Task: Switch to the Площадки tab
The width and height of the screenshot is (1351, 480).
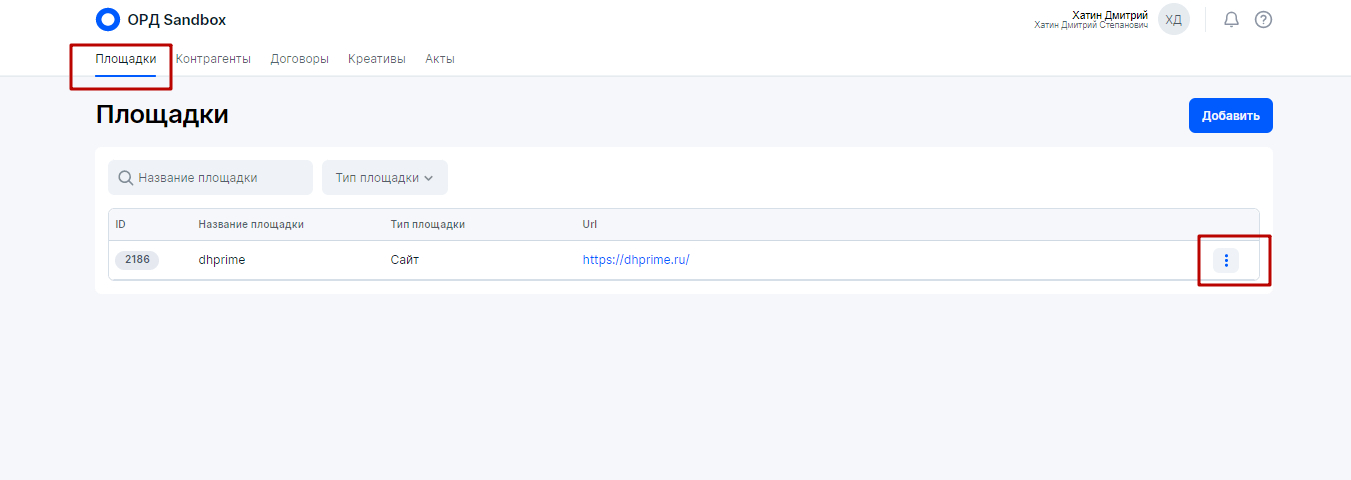Action: coord(126,59)
